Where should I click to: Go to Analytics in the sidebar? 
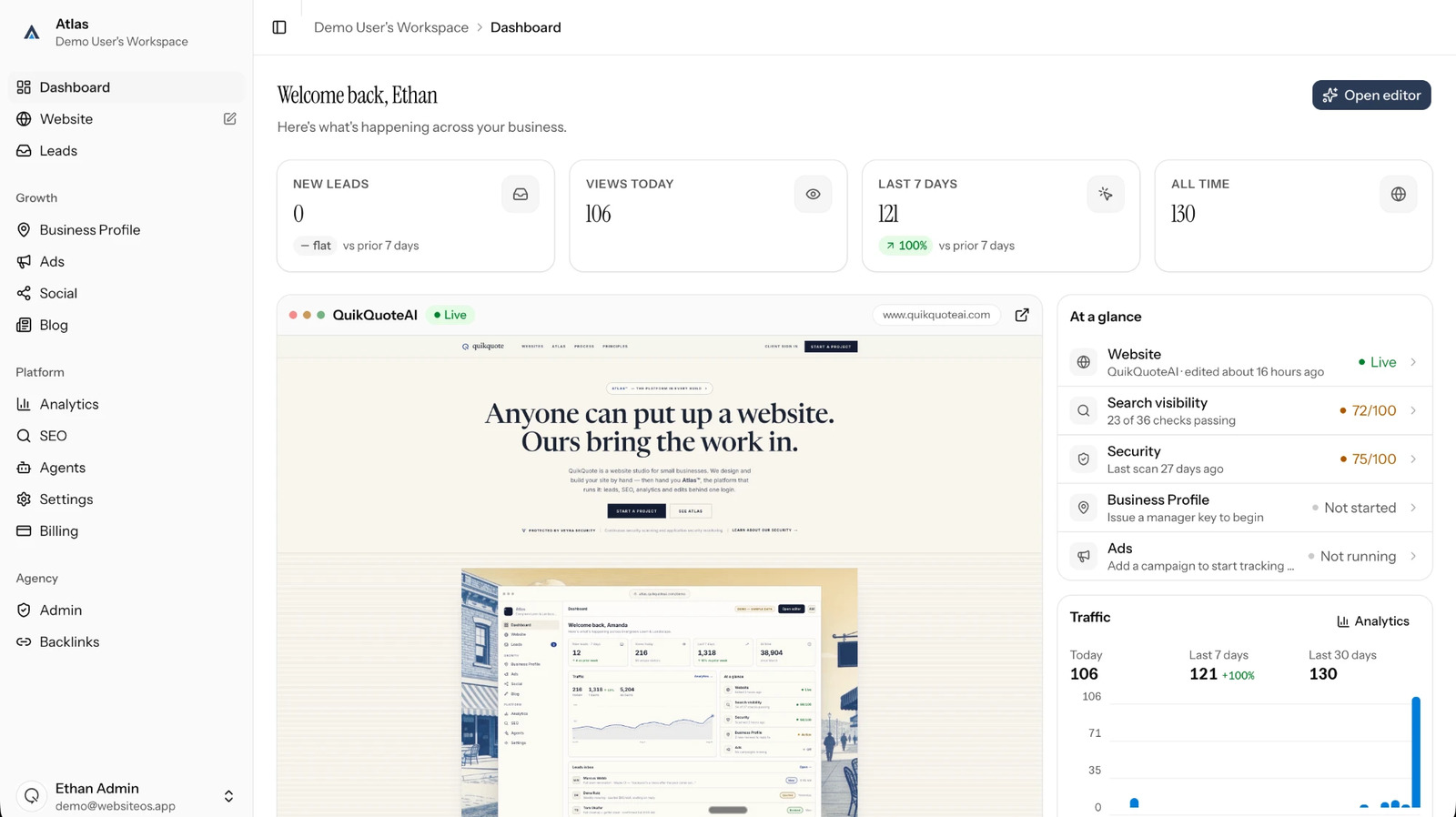(126, 404)
